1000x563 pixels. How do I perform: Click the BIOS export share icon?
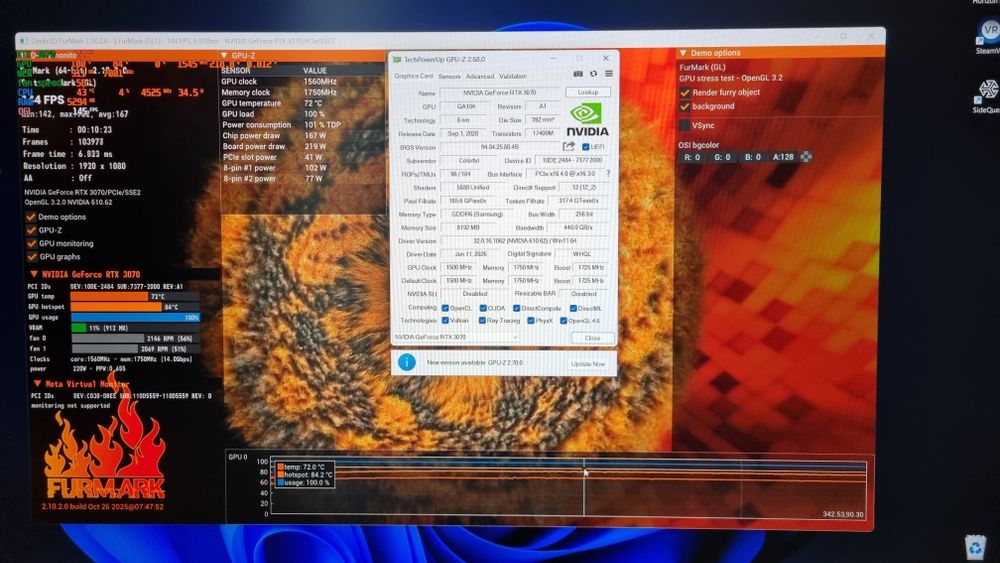[x=569, y=147]
